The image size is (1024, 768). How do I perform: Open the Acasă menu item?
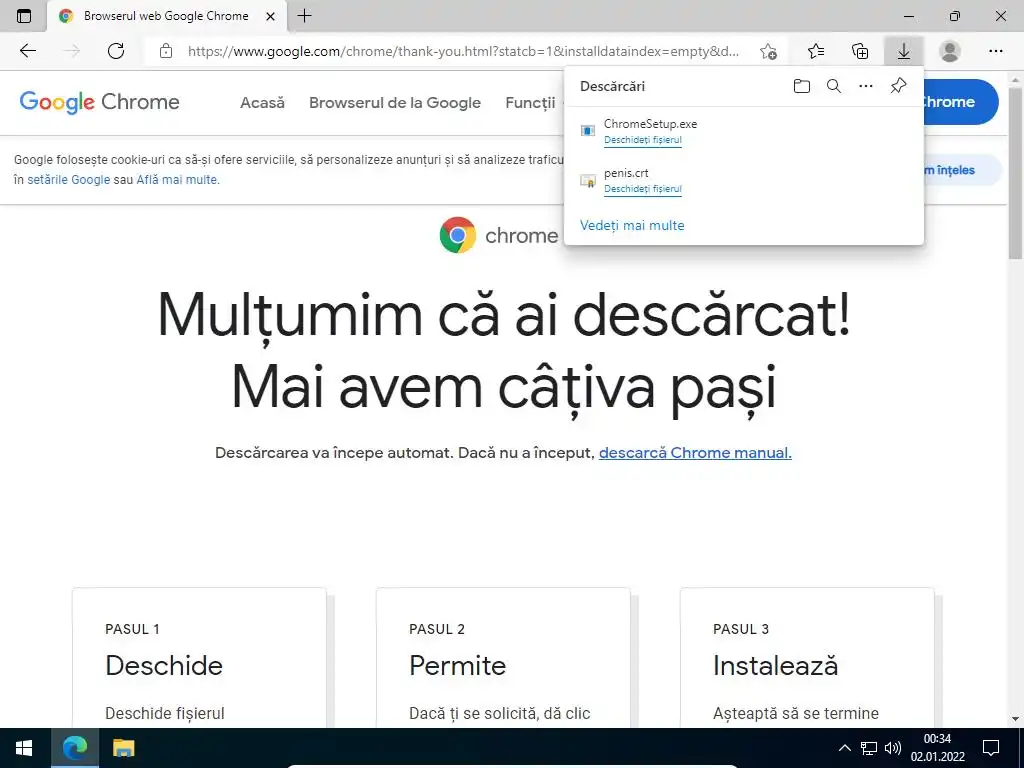pyautogui.click(x=263, y=103)
